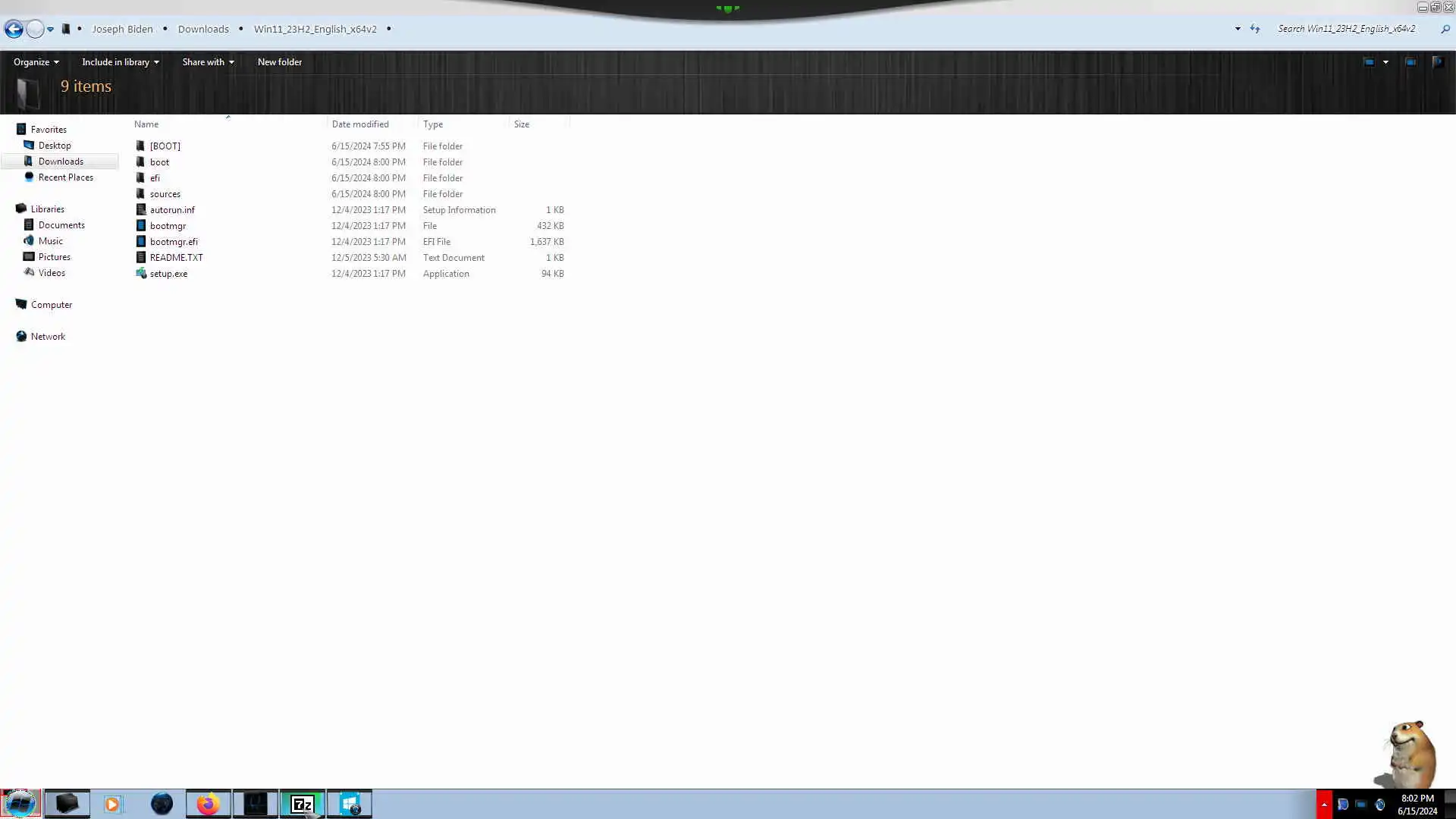Open the view options dropdown arrow

[1385, 62]
